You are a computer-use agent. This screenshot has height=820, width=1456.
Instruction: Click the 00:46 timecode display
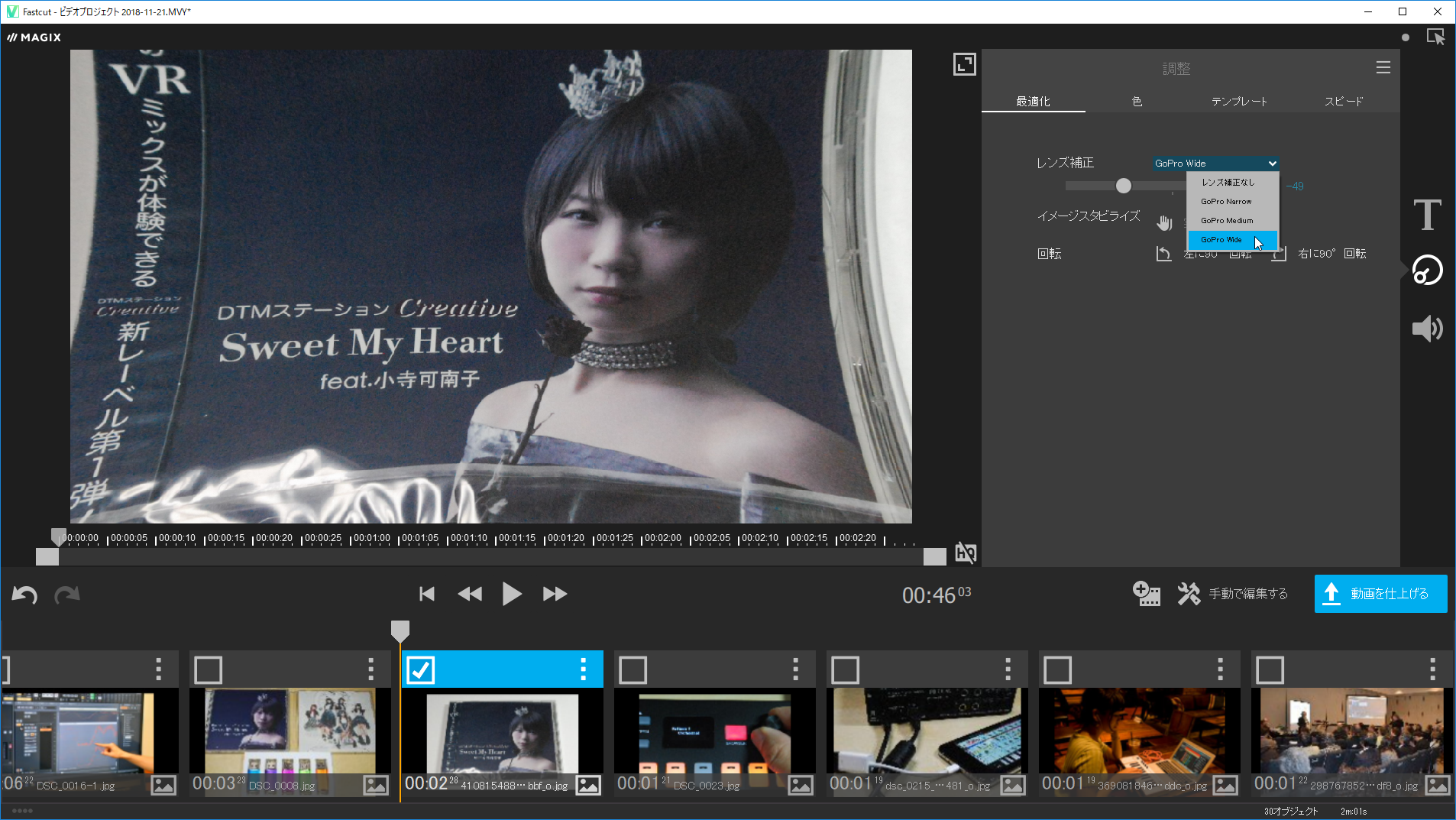coord(936,595)
